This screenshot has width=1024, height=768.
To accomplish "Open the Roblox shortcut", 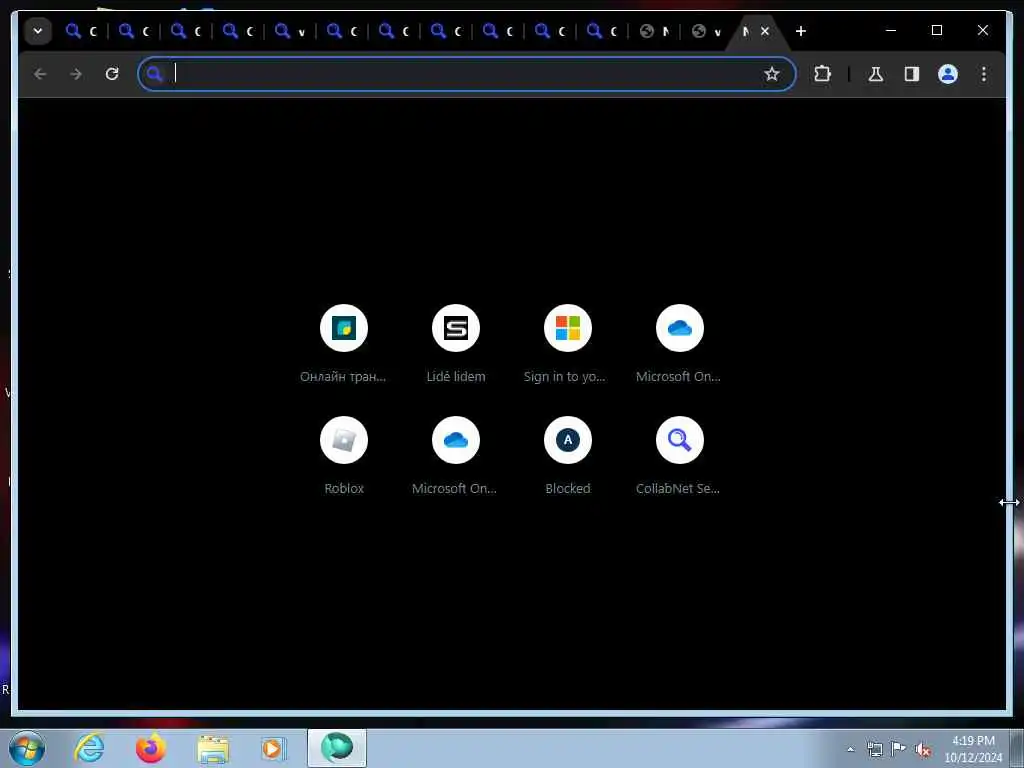I will pos(344,456).
